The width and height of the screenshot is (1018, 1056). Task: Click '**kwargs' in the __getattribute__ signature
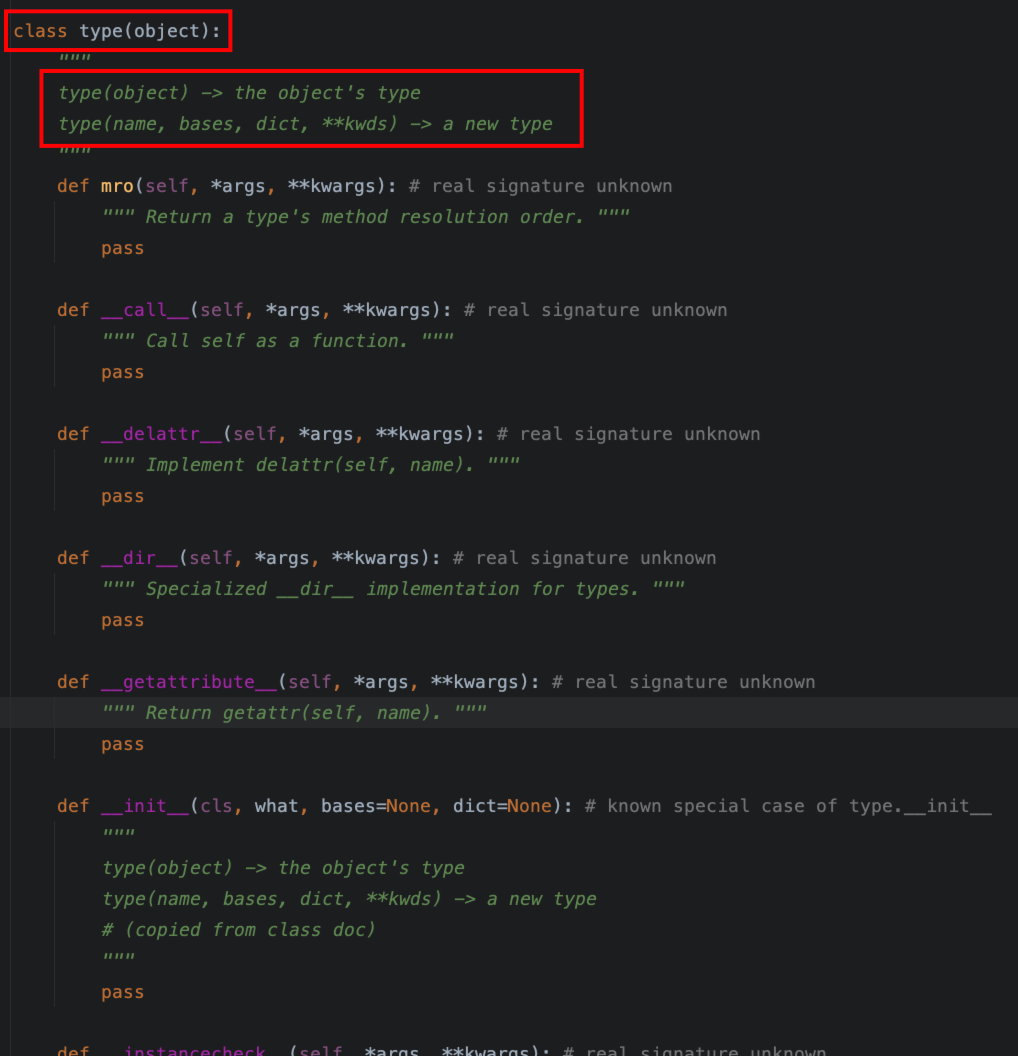475,682
